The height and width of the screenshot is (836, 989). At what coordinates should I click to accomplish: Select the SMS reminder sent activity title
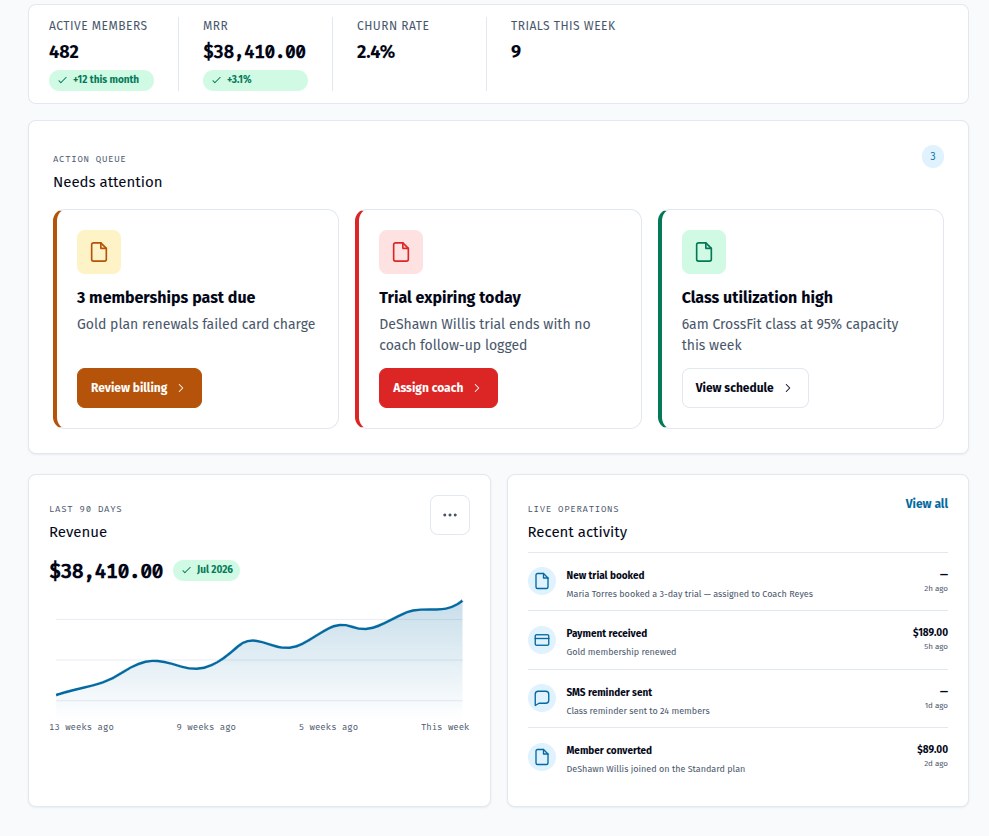pos(609,692)
